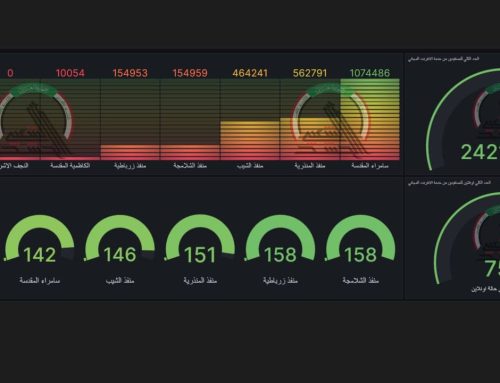Viewport: 500px width, 383px height.
Task: Click the large green value starting 242
Action: coord(480,152)
